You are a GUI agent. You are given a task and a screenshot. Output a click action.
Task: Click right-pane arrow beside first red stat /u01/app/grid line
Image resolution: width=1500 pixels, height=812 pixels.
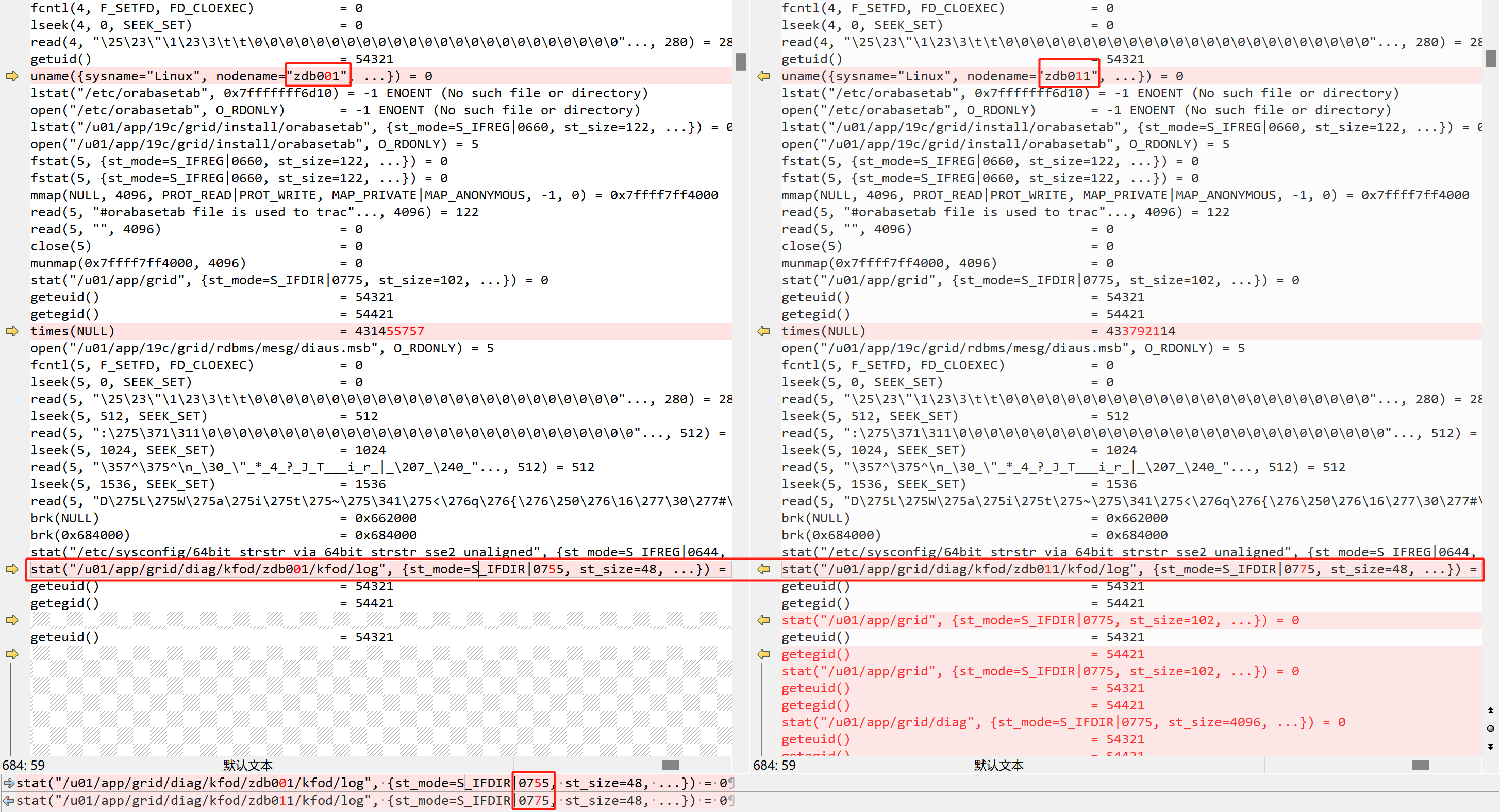[763, 620]
